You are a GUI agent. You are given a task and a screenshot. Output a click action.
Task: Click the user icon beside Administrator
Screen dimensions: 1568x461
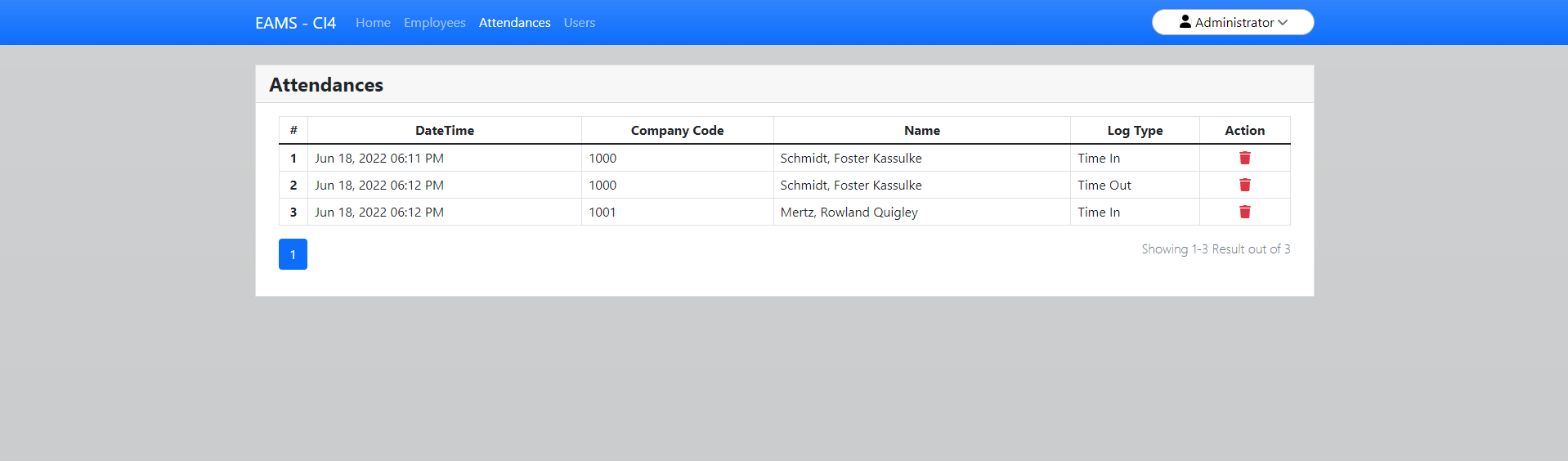[x=1185, y=22]
